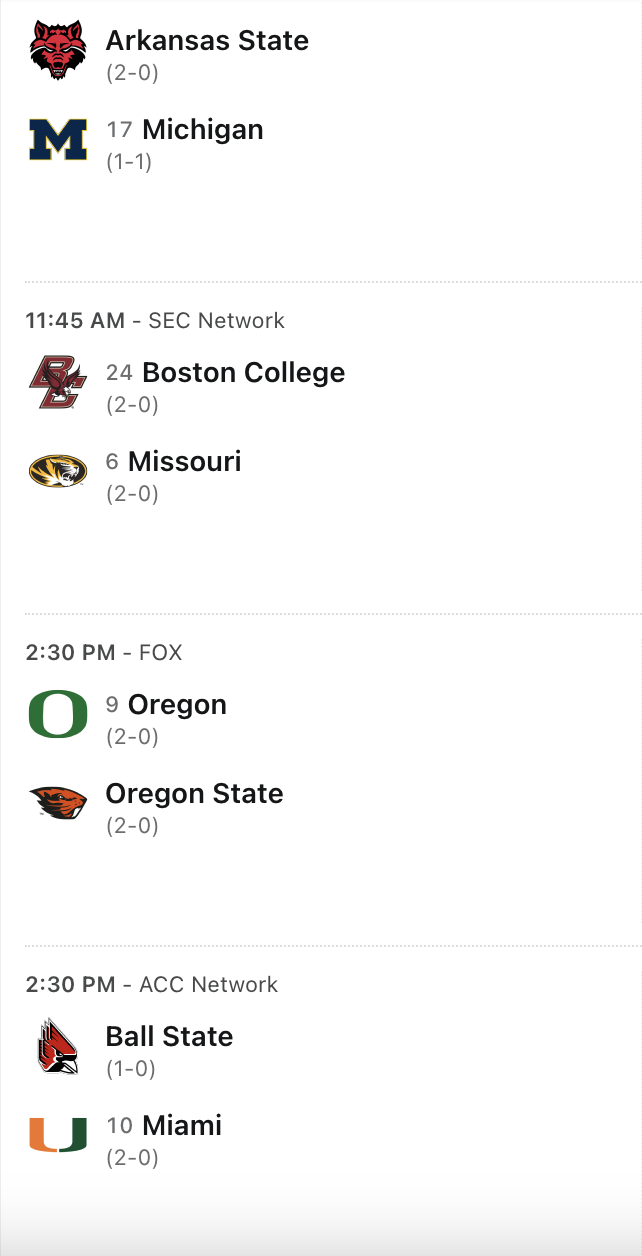
Task: Click the Boston College Eagles logo
Action: click(58, 383)
